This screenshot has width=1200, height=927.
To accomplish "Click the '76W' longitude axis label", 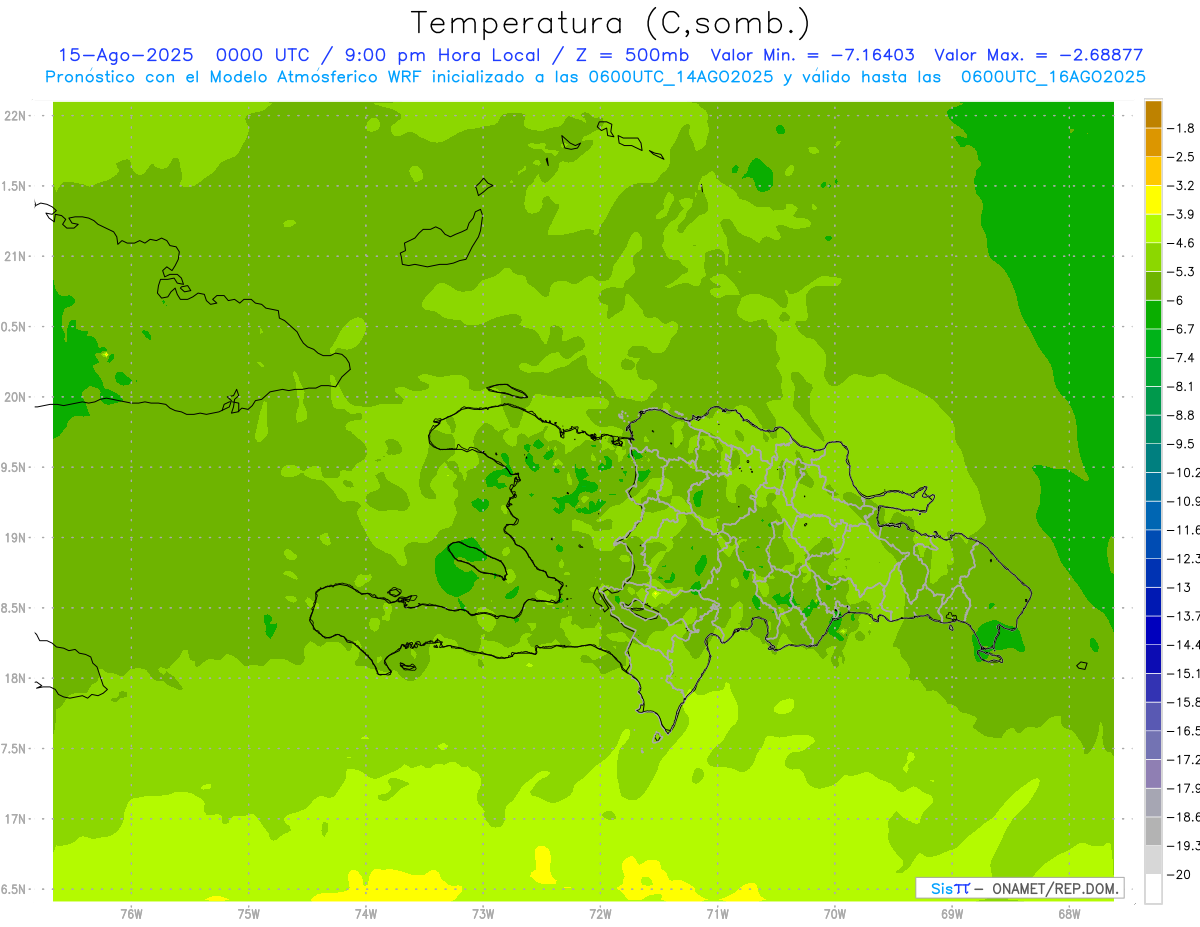I will click(131, 914).
